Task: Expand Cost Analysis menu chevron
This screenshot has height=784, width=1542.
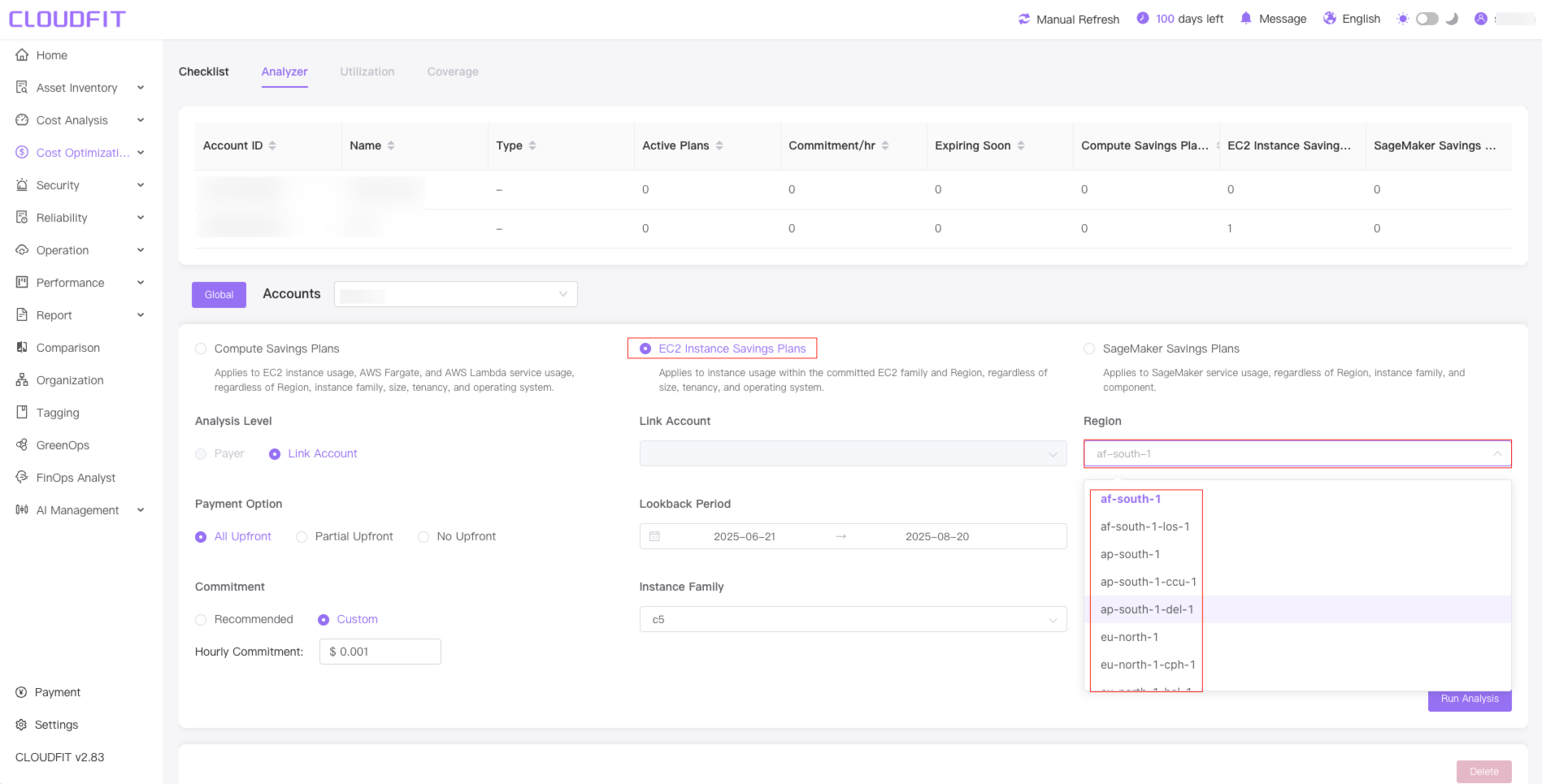Action: 141,120
